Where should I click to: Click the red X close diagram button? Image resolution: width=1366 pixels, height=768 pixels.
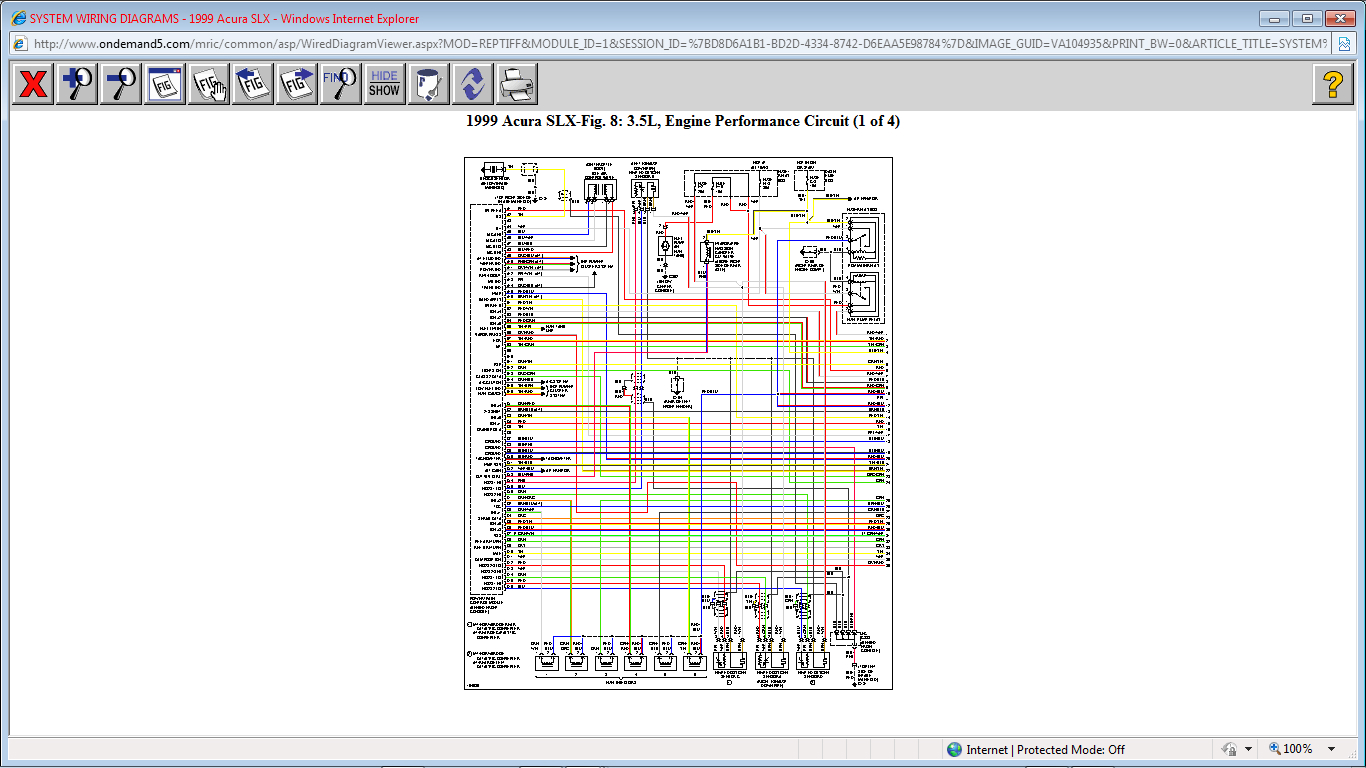pyautogui.click(x=33, y=84)
